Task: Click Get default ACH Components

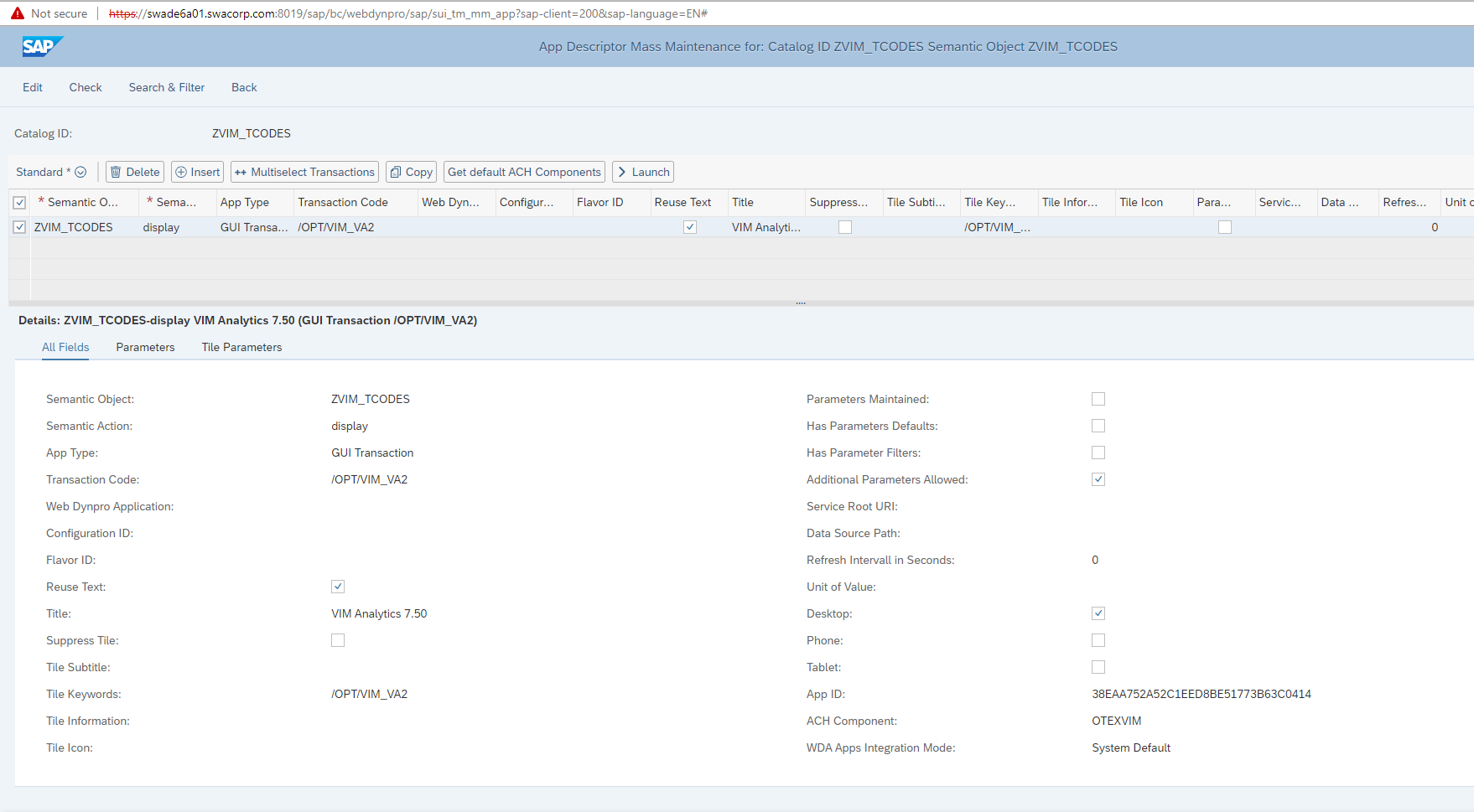Action: click(x=525, y=172)
